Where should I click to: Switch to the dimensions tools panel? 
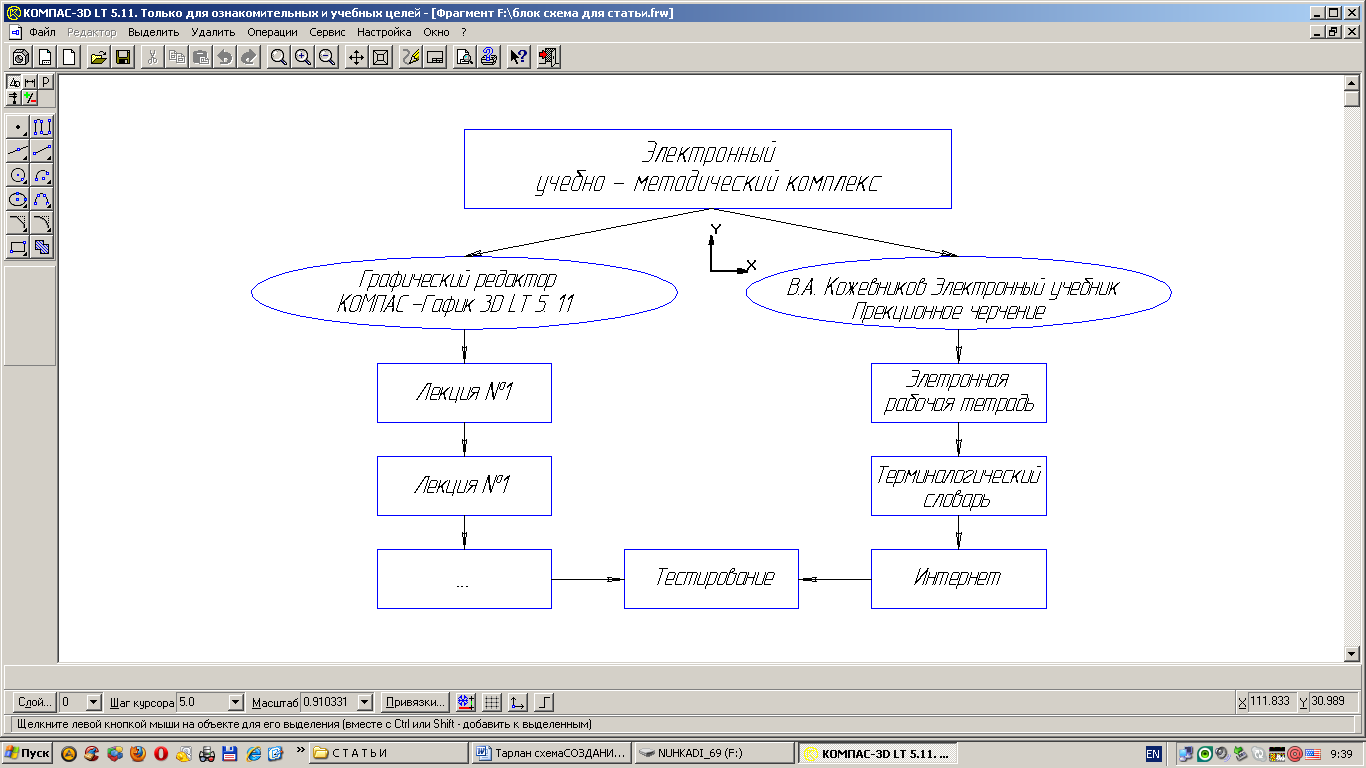coord(30,82)
